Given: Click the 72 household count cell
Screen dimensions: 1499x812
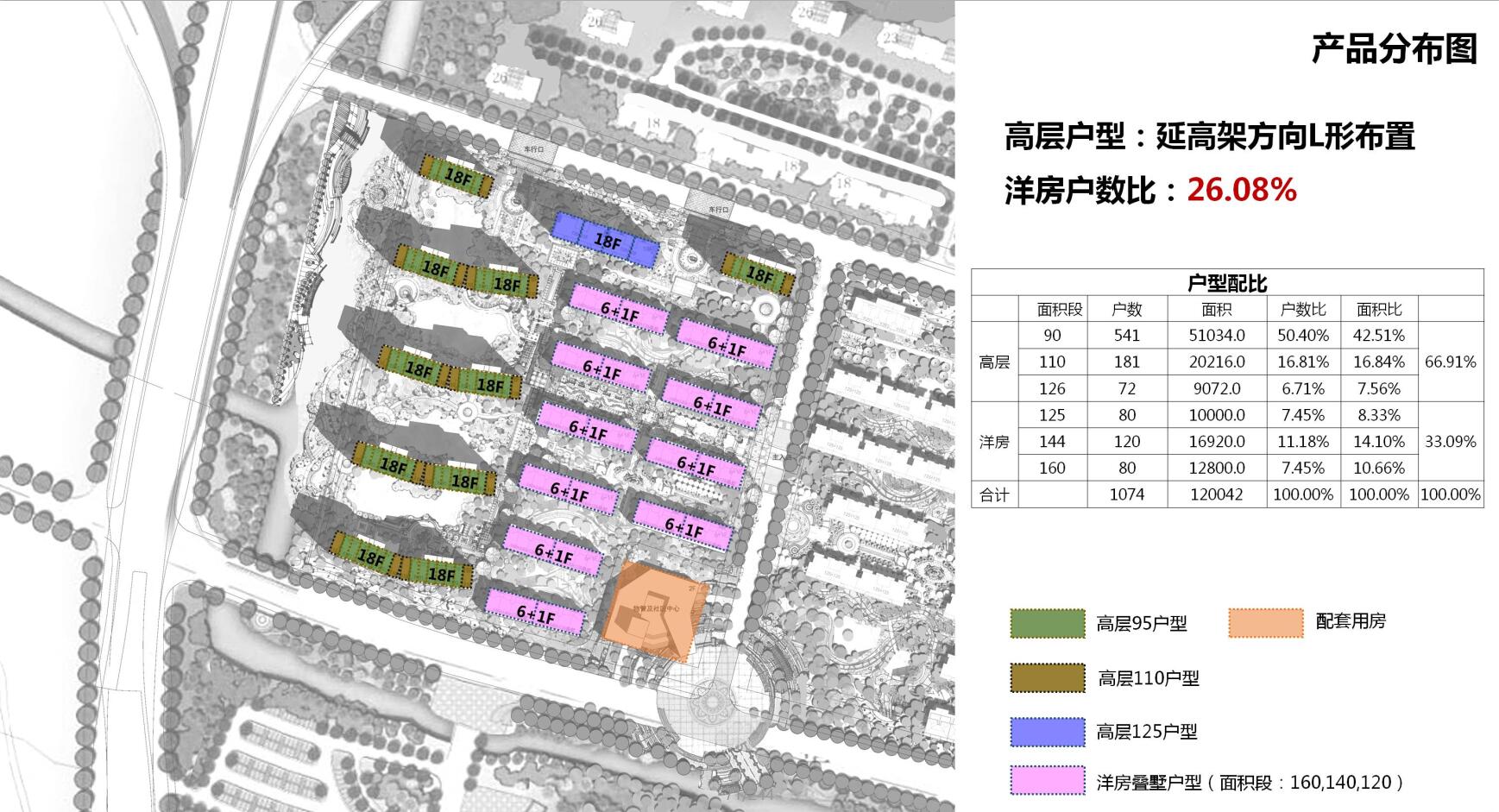Looking at the screenshot, I should point(1126,389).
